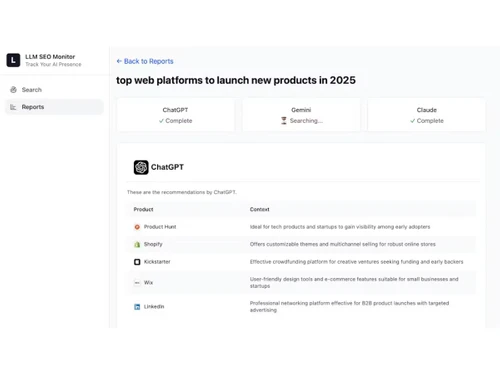
Task: Click the green checkmark under ChatGPT card
Action: [x=161, y=121]
